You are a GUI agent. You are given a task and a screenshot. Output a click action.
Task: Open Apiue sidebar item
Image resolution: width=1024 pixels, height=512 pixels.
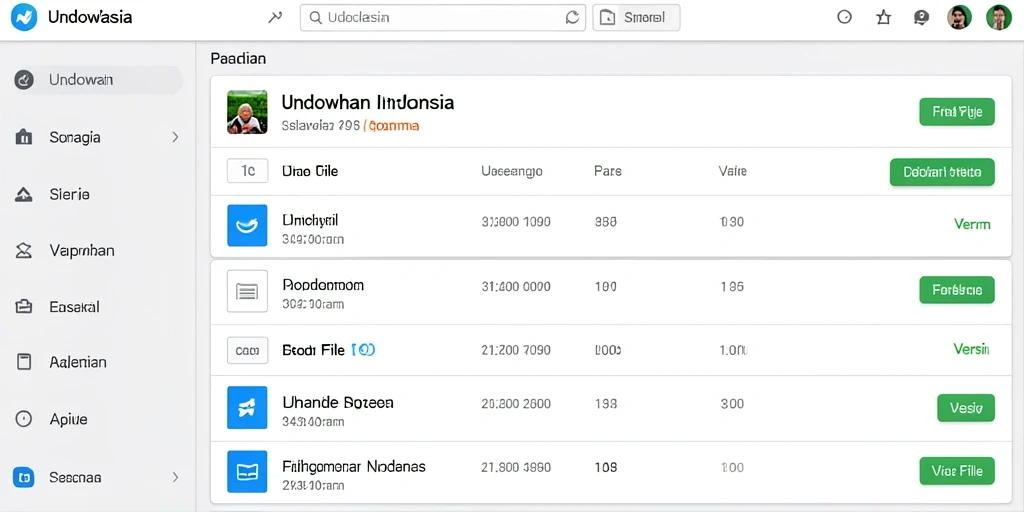[x=98, y=419]
